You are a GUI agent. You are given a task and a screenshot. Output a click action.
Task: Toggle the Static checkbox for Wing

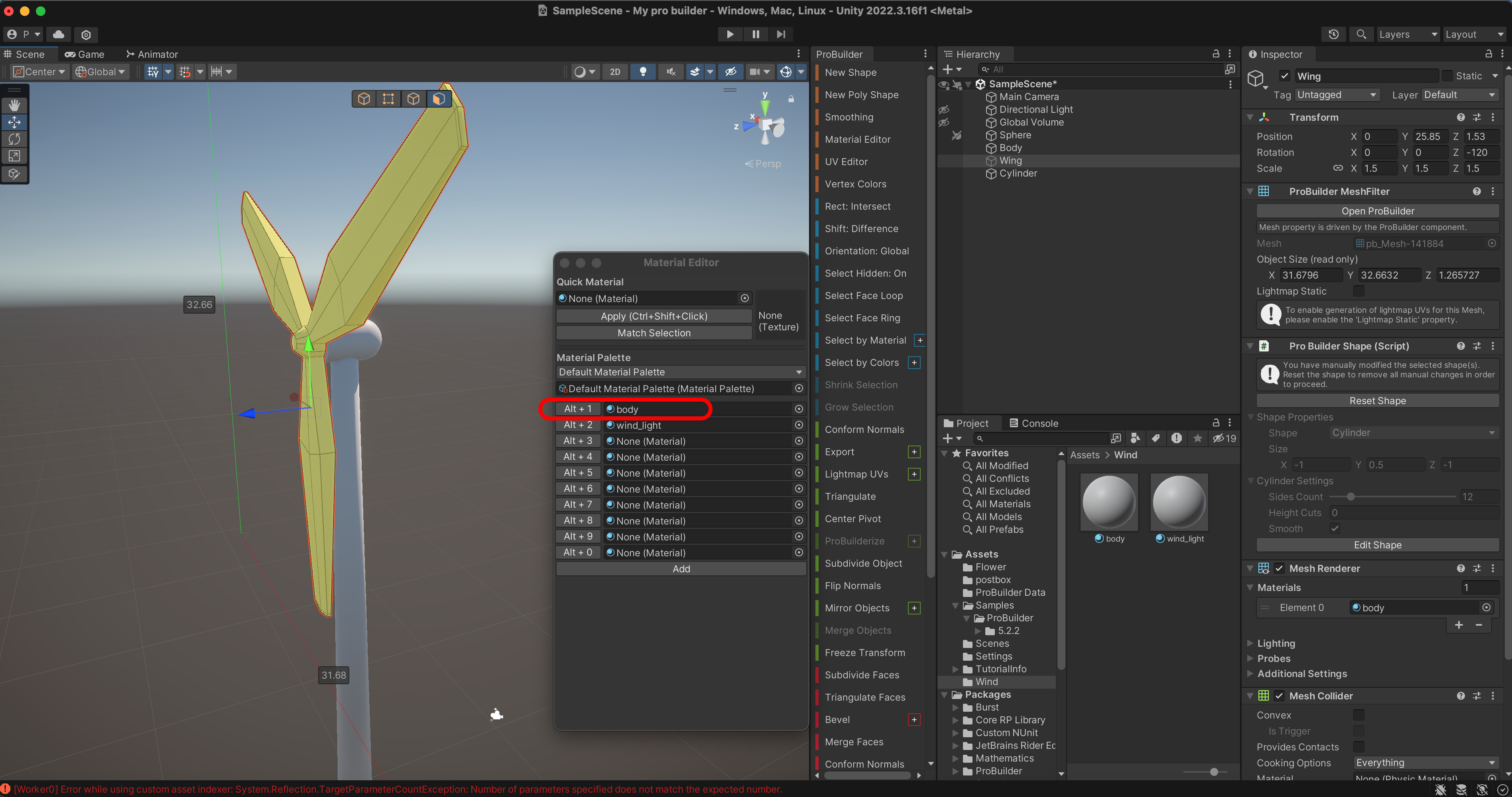tap(1447, 76)
